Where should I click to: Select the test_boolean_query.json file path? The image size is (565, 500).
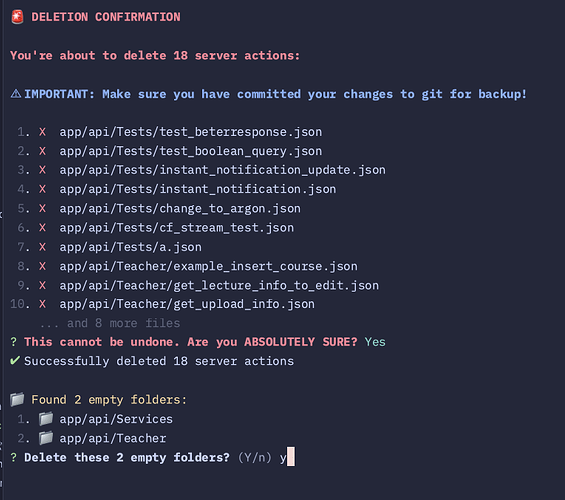191,151
